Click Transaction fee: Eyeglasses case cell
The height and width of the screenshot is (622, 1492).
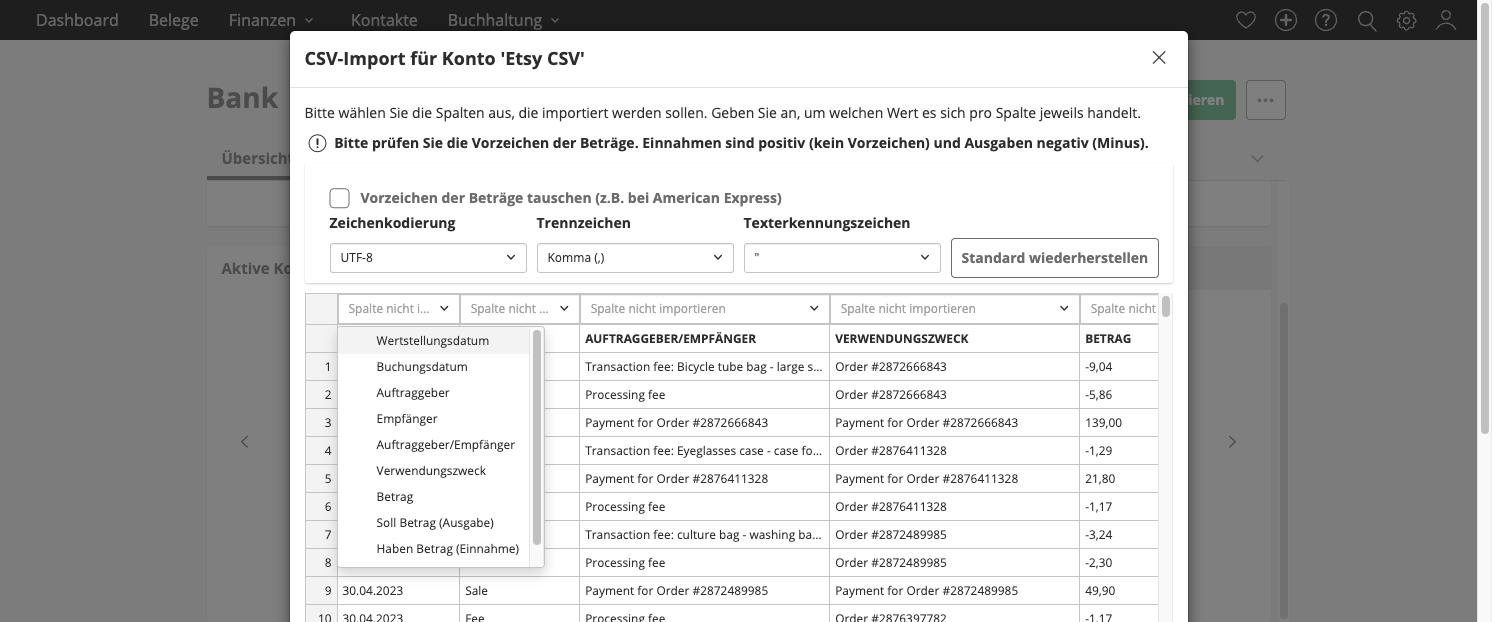click(705, 451)
